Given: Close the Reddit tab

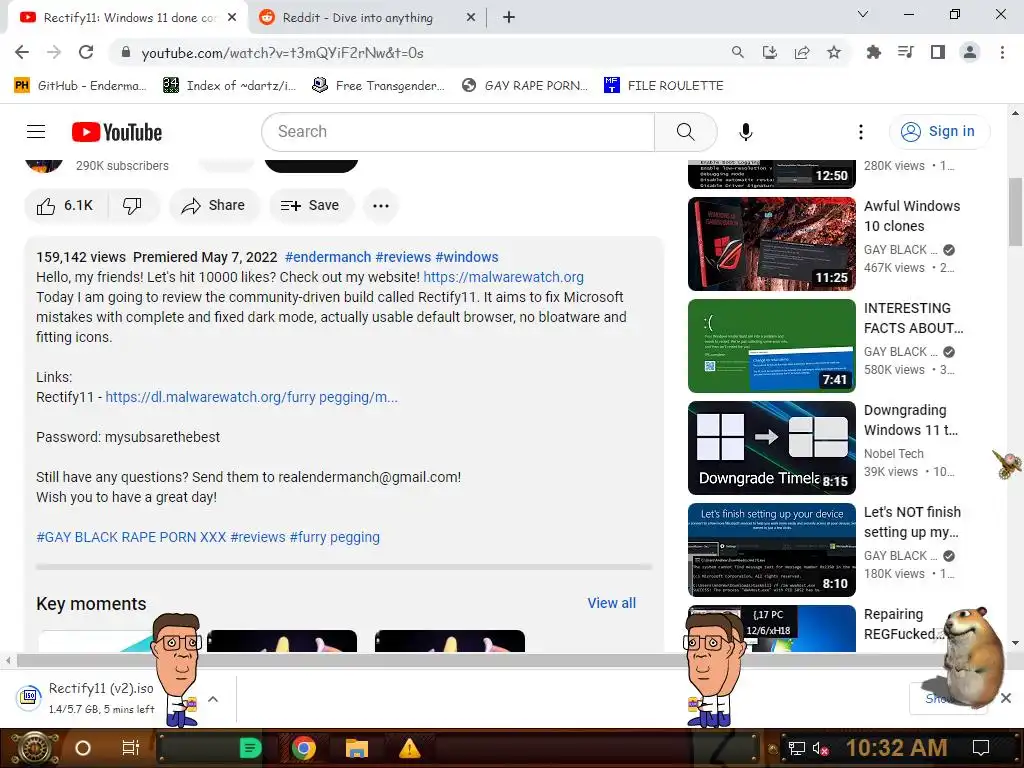Looking at the screenshot, I should point(470,18).
